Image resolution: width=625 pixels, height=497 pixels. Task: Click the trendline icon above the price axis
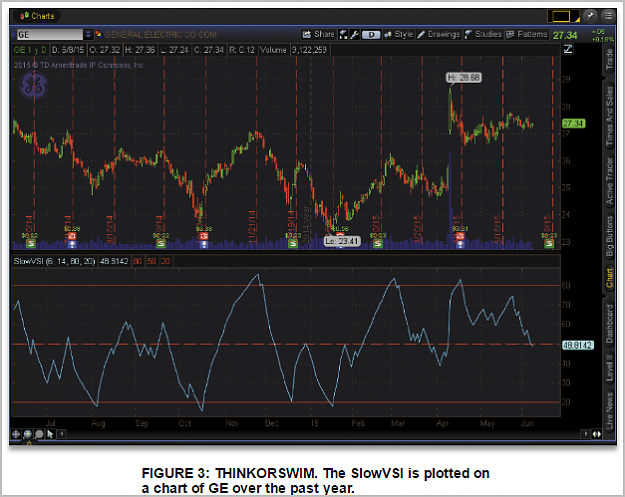(x=568, y=49)
